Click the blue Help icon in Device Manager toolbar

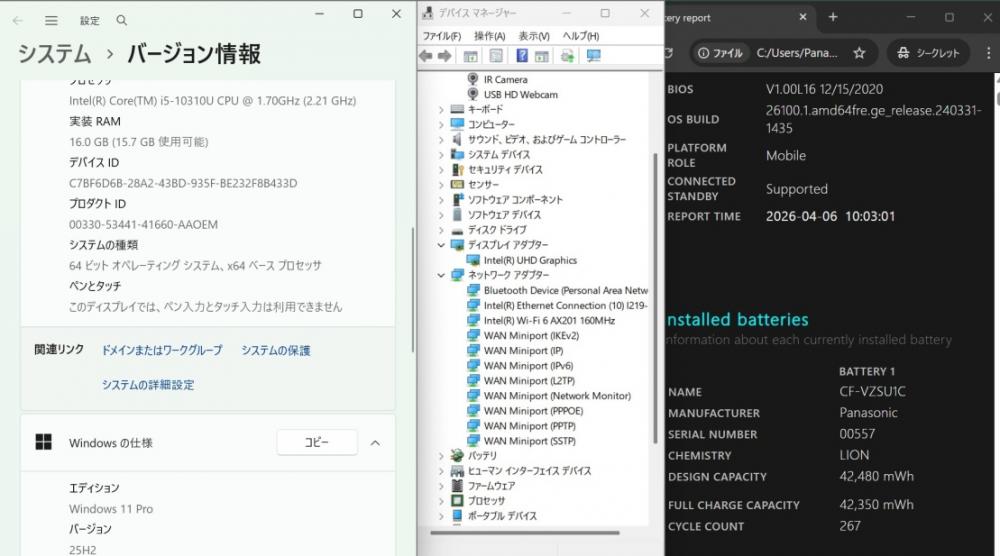pyautogui.click(x=522, y=56)
